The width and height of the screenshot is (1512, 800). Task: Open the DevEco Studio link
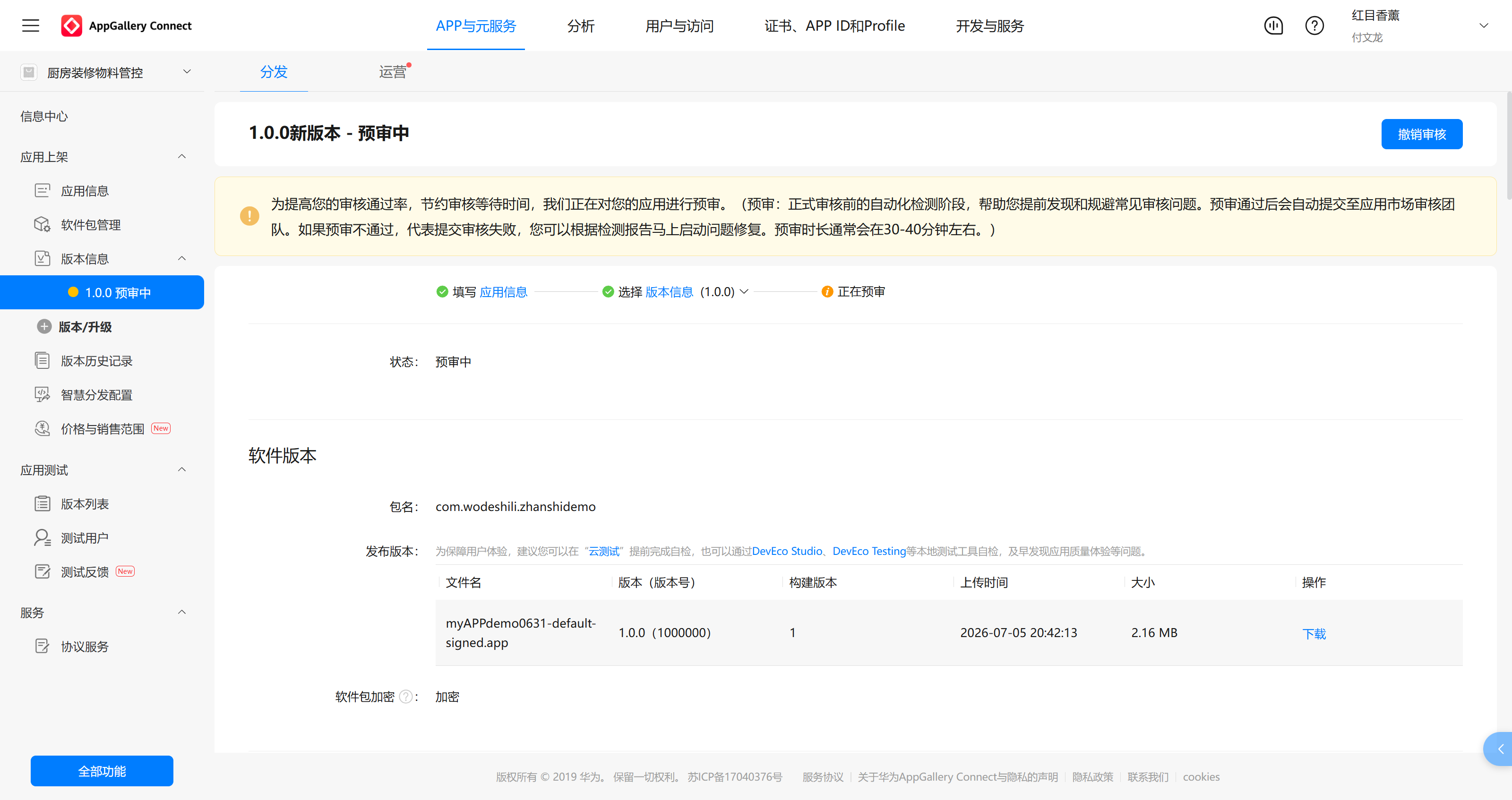click(787, 551)
